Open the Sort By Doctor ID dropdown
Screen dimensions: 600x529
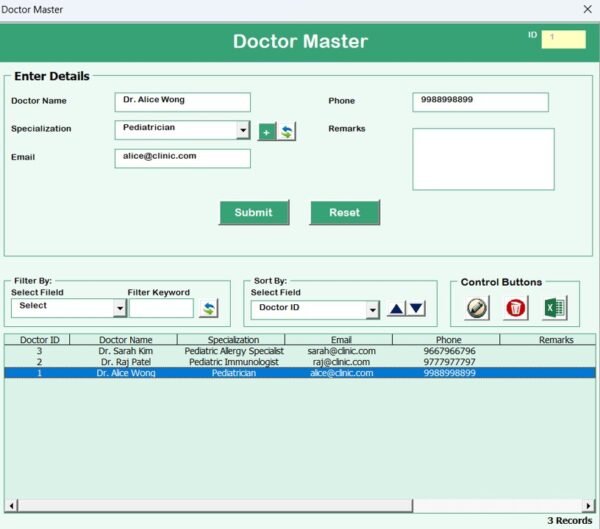(372, 310)
